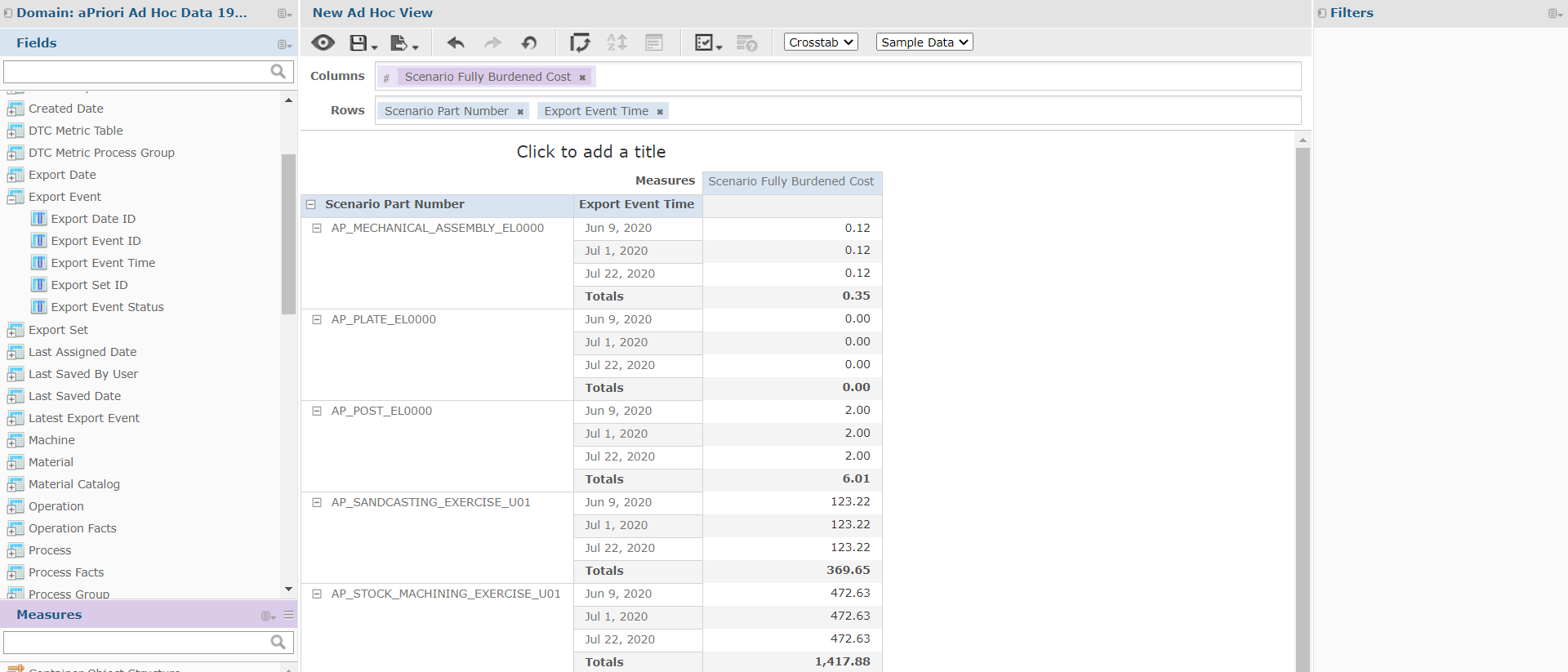This screenshot has width=1568, height=672.
Task: Open the Save floppy disk menu
Action: coord(363,42)
